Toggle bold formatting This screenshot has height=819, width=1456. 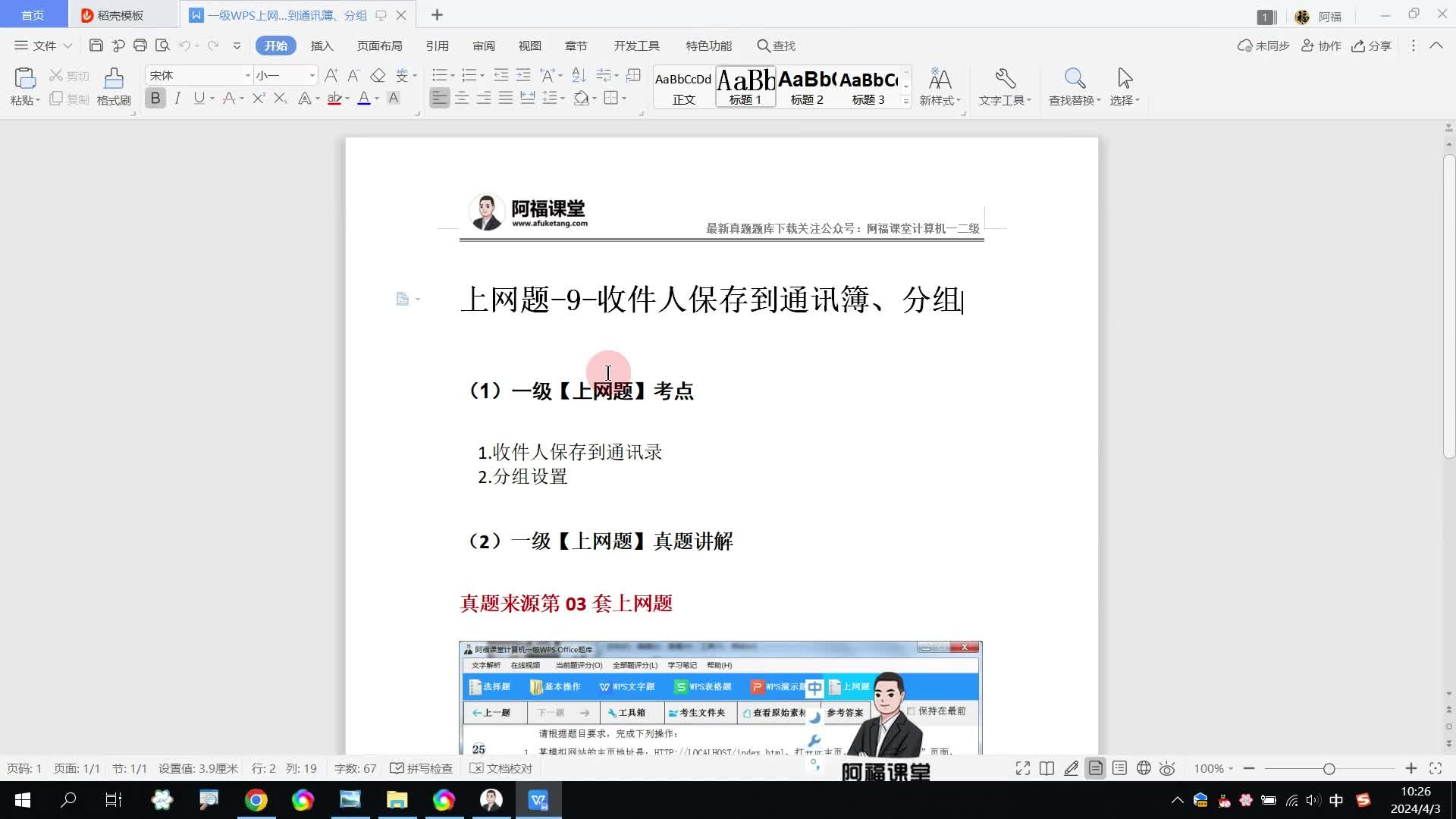(155, 98)
